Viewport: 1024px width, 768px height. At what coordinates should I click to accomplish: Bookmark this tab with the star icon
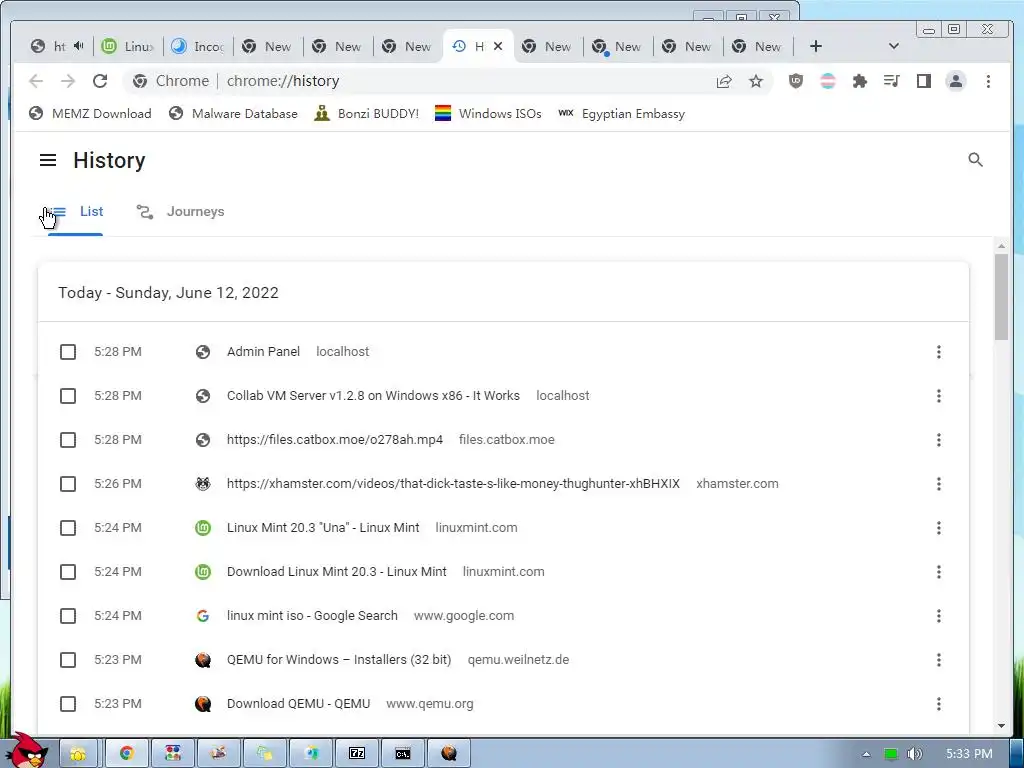pos(756,81)
